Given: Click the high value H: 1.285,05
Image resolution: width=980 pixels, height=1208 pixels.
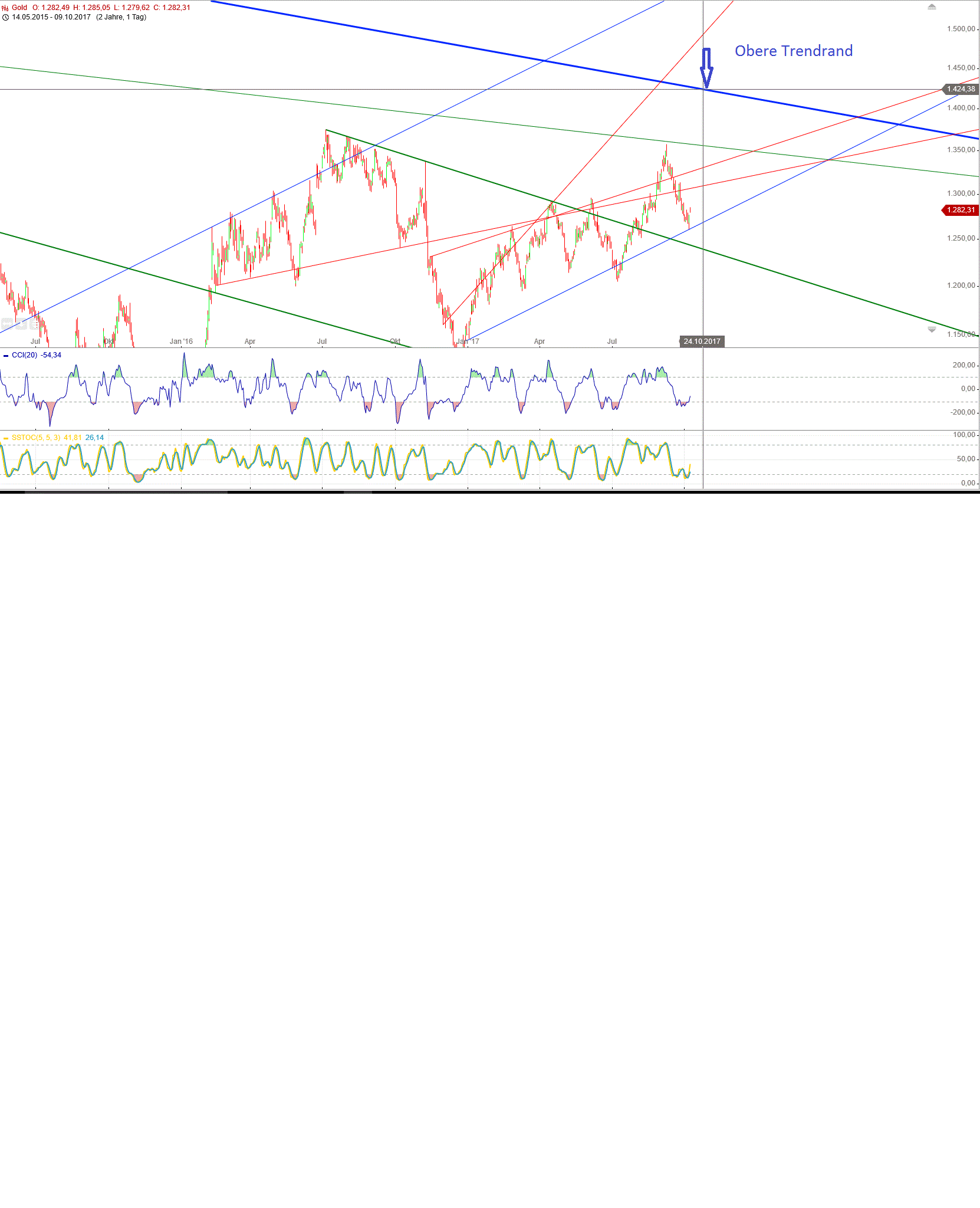Looking at the screenshot, I should [x=91, y=8].
